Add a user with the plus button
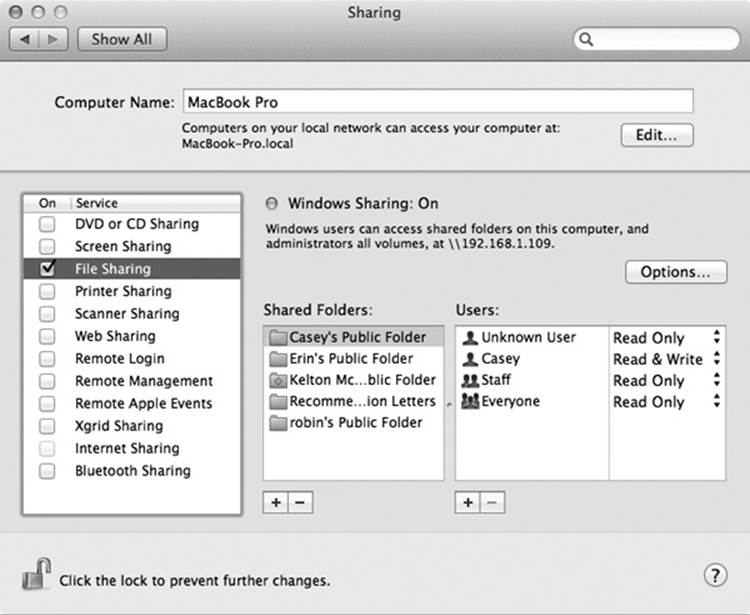Viewport: 750px width, 615px height. pos(468,503)
